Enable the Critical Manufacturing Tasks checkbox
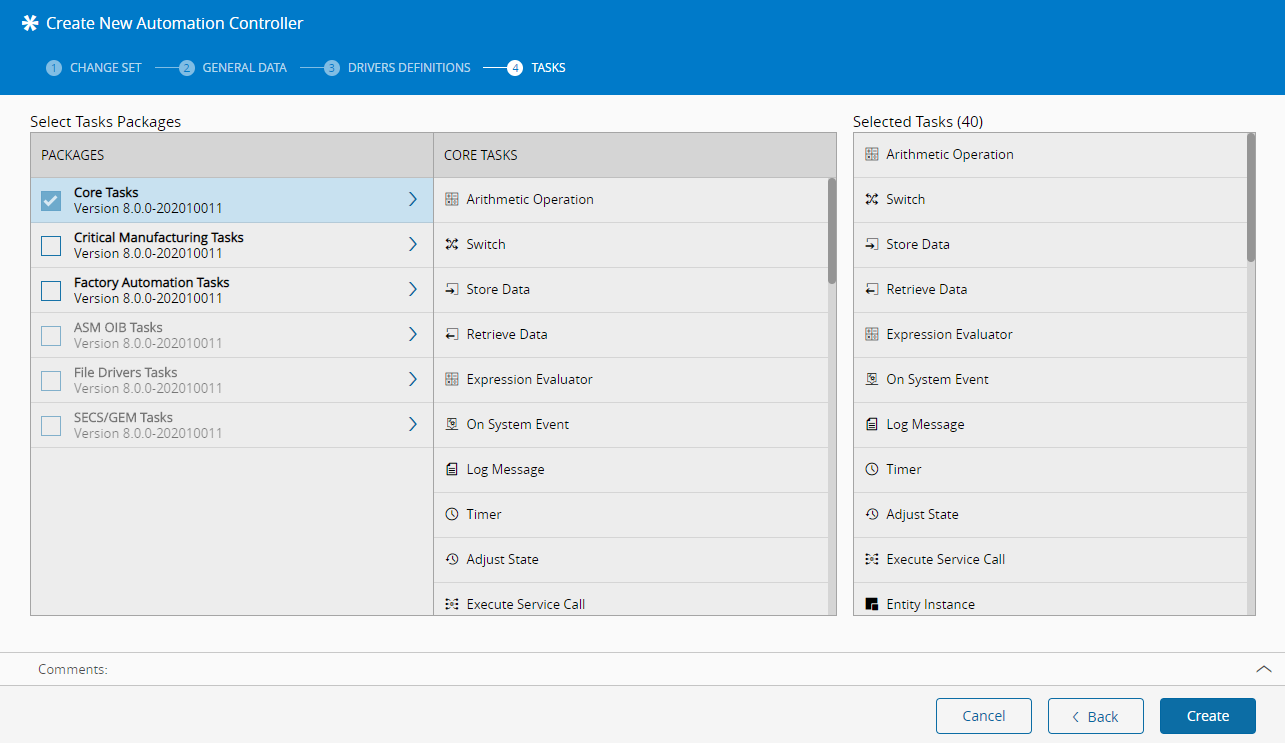Image resolution: width=1285 pixels, height=743 pixels. 51,245
